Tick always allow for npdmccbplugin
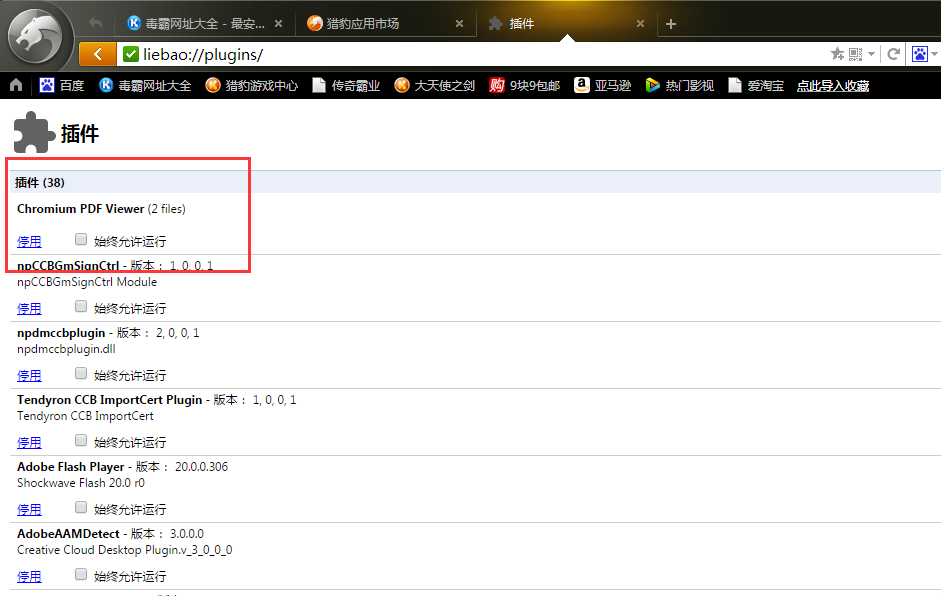This screenshot has width=941, height=596. 81,374
